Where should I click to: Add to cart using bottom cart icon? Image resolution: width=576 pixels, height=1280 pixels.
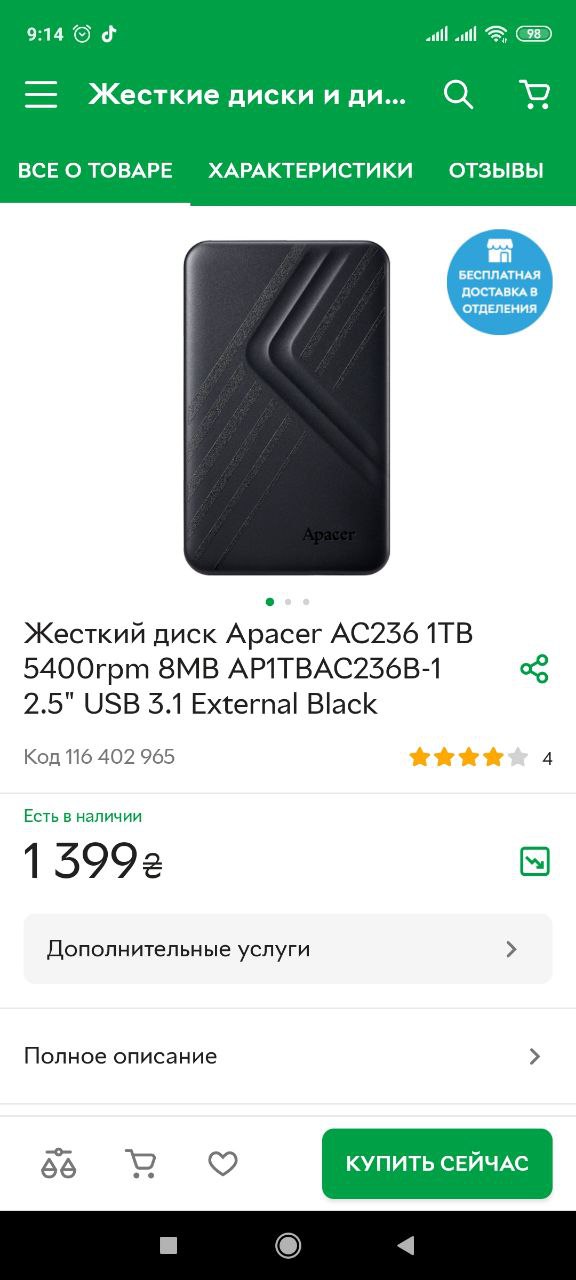click(141, 1163)
